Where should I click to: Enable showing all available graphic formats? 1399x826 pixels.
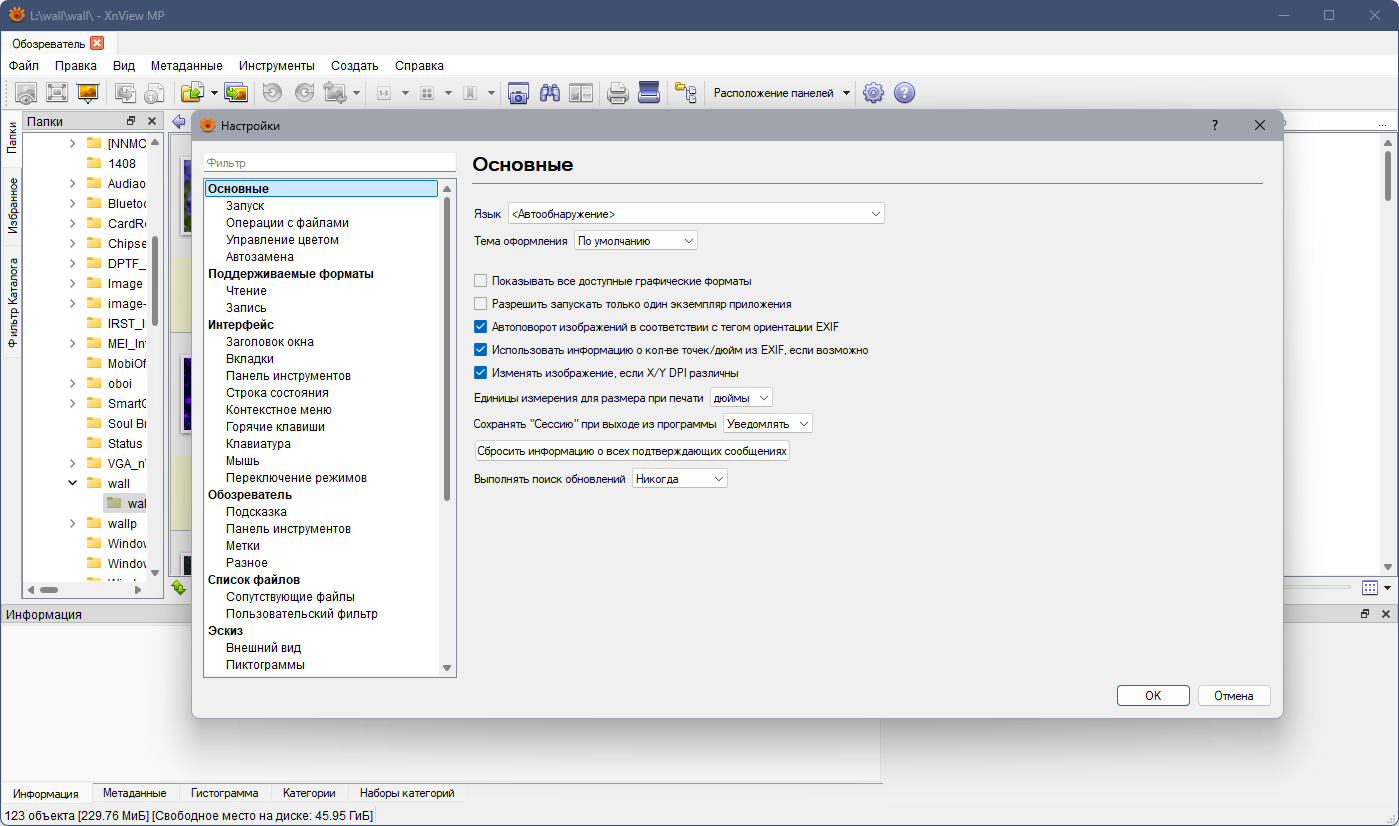tap(480, 281)
